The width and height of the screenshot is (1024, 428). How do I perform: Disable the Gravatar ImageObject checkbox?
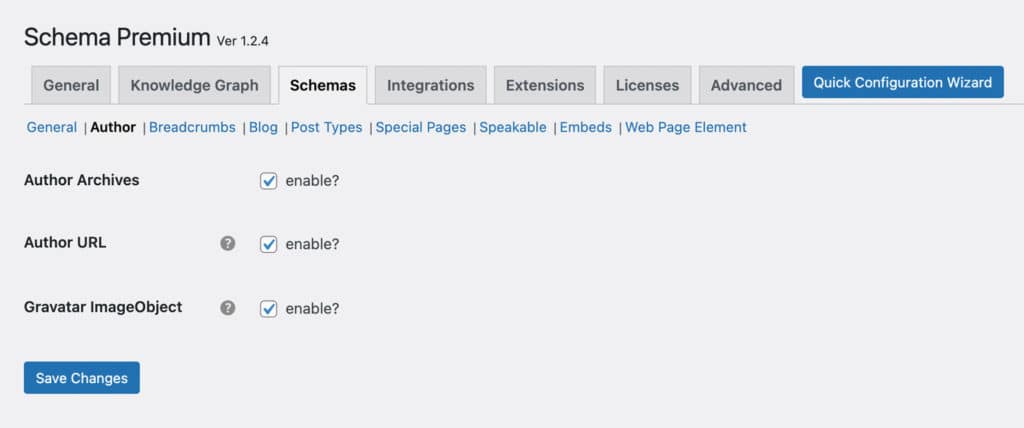[x=268, y=308]
